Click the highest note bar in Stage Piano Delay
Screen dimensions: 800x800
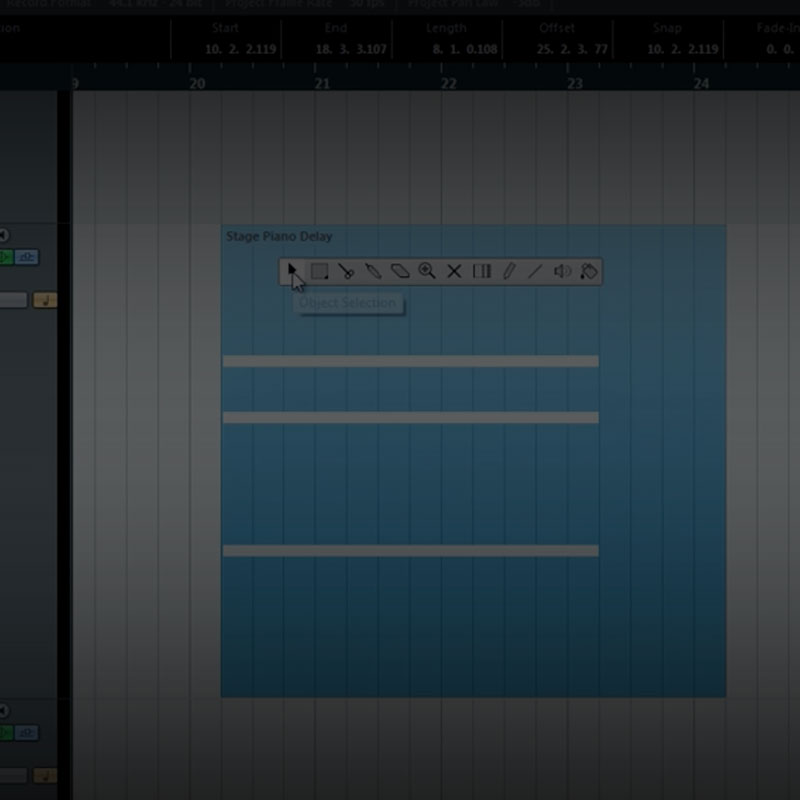click(411, 361)
